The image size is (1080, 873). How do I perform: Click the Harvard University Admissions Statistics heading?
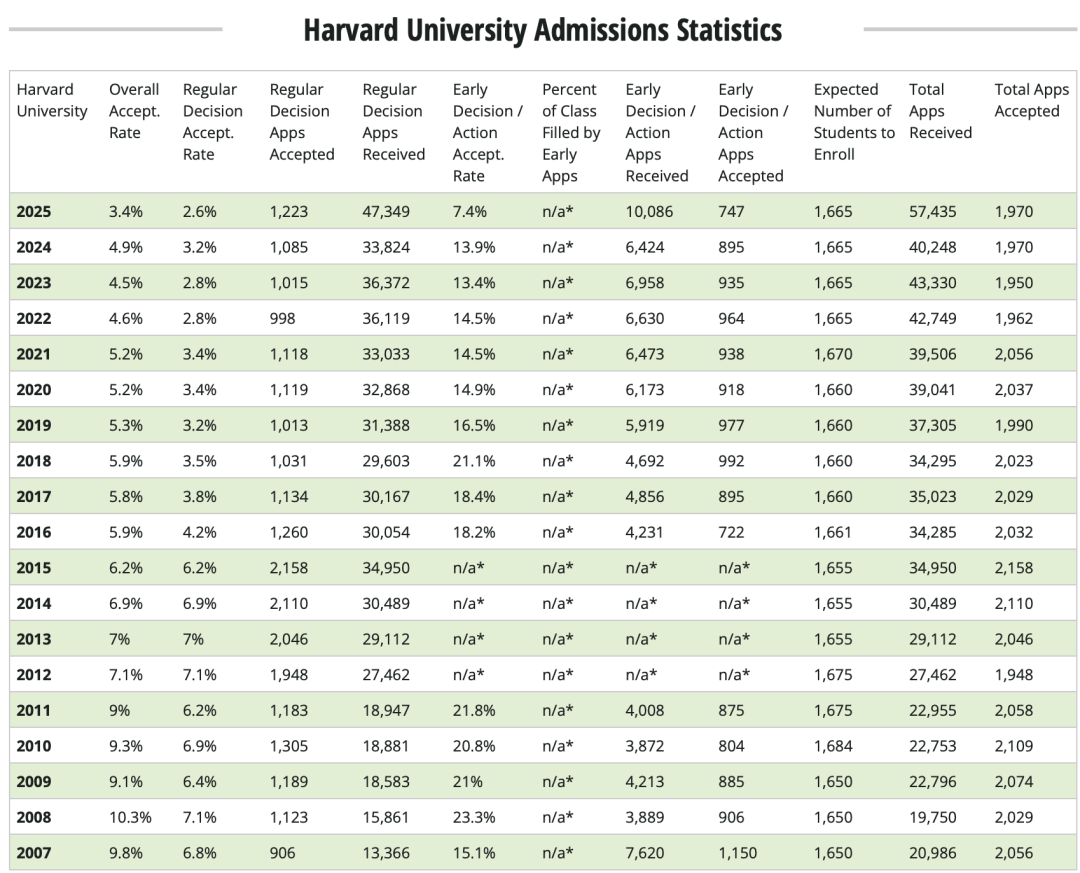click(x=542, y=30)
